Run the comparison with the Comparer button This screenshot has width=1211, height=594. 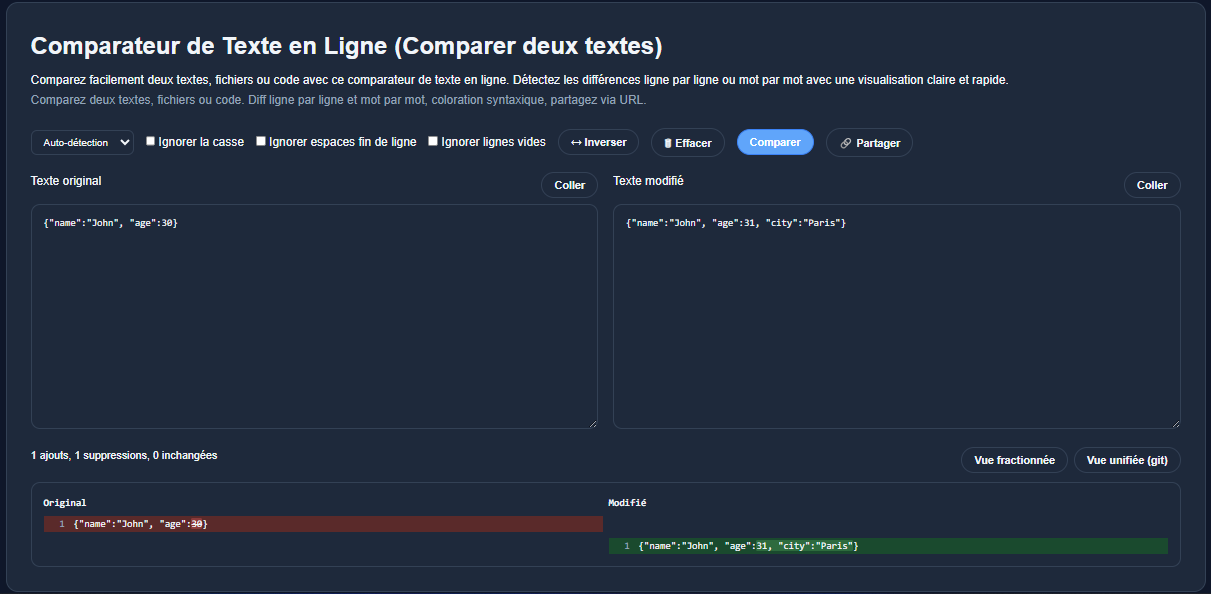(775, 142)
